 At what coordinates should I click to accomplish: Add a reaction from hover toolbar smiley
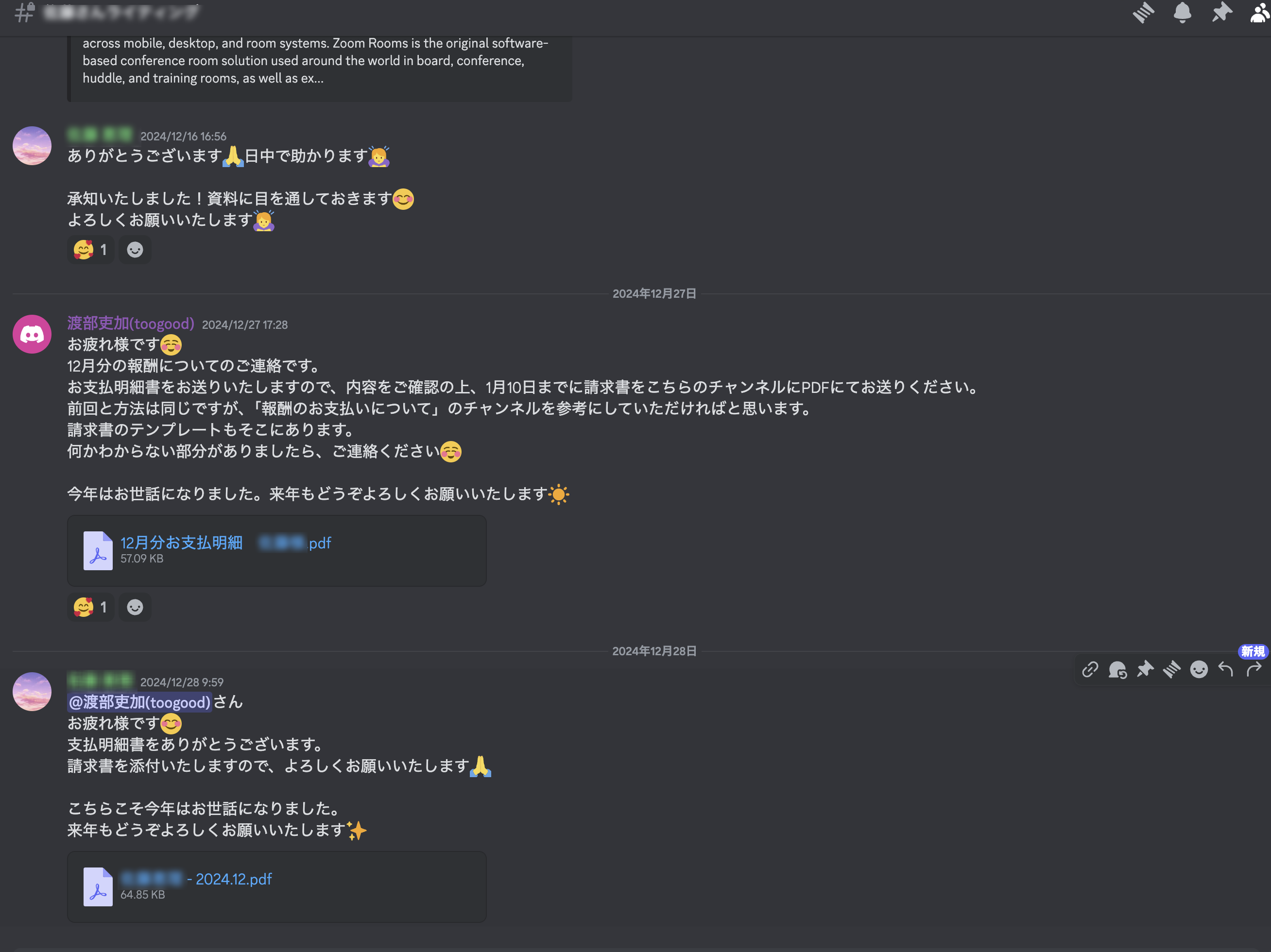pos(1199,669)
